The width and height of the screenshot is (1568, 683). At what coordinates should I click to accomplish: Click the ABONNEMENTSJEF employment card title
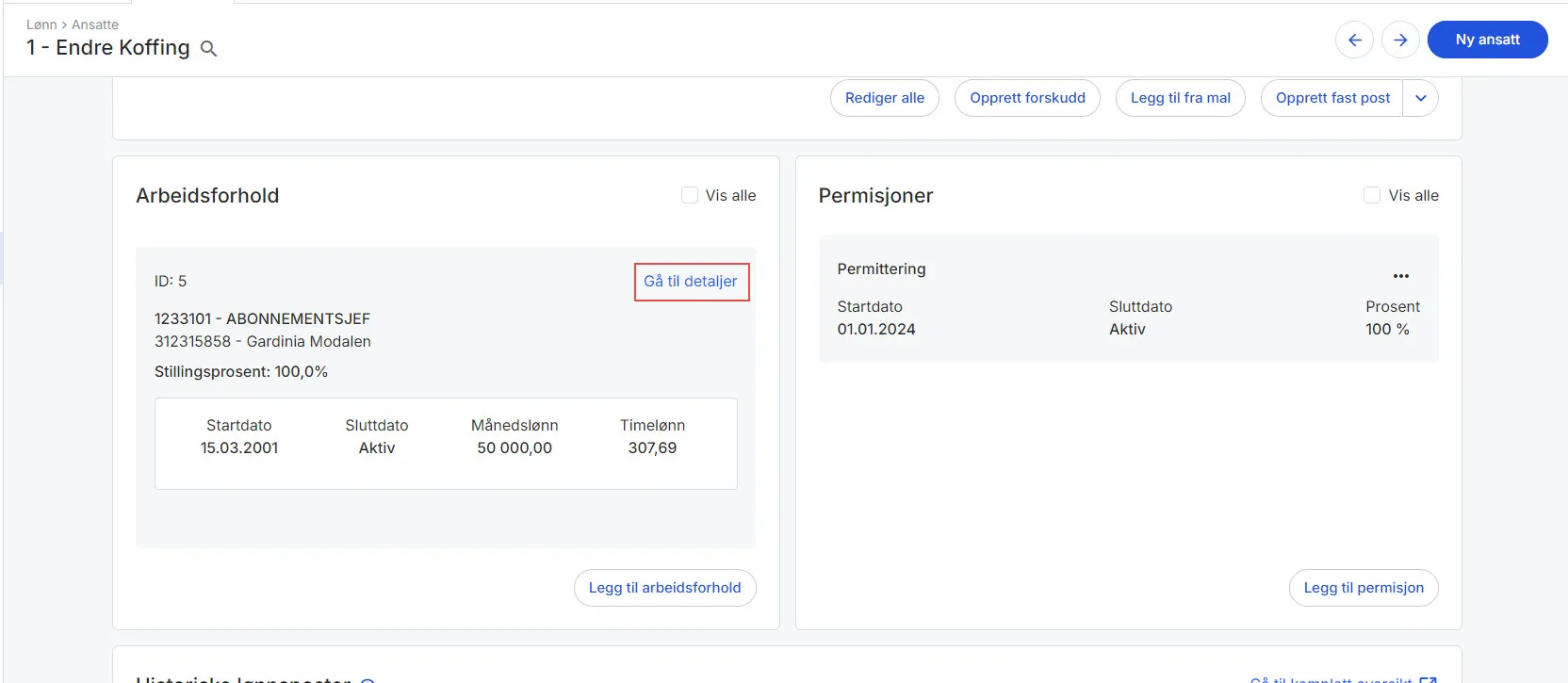(262, 318)
